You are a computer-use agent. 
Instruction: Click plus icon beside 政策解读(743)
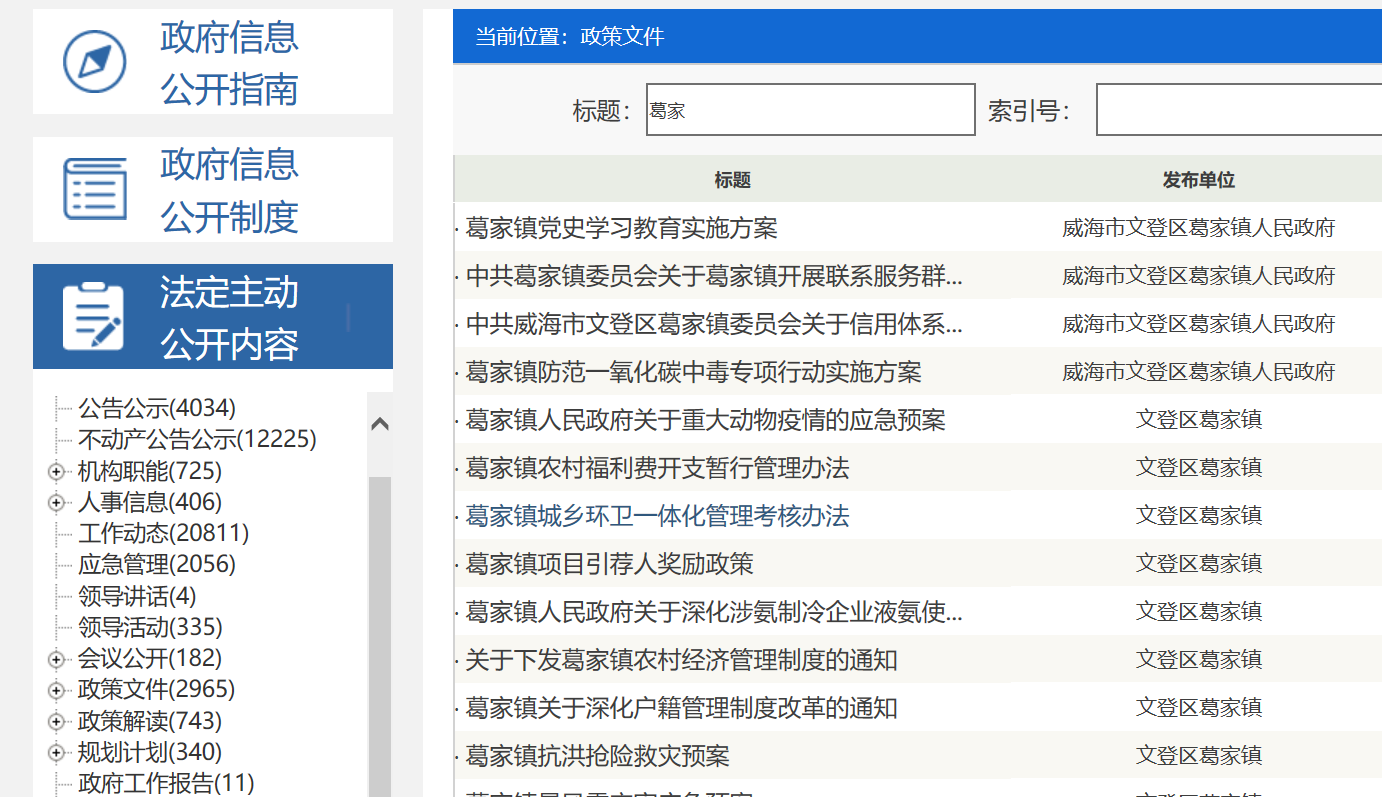pyautogui.click(x=56, y=721)
